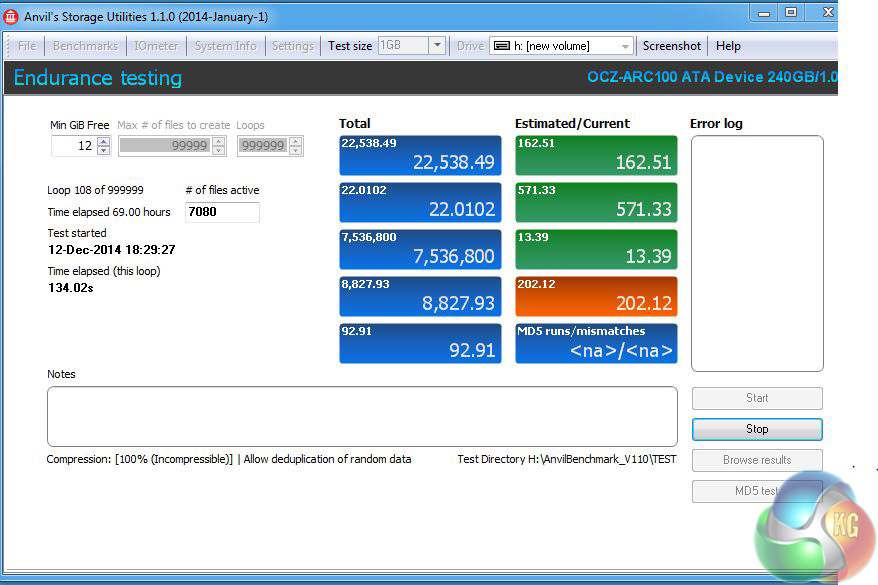Maximize the application window
Screen dimensions: 878x585
point(790,12)
